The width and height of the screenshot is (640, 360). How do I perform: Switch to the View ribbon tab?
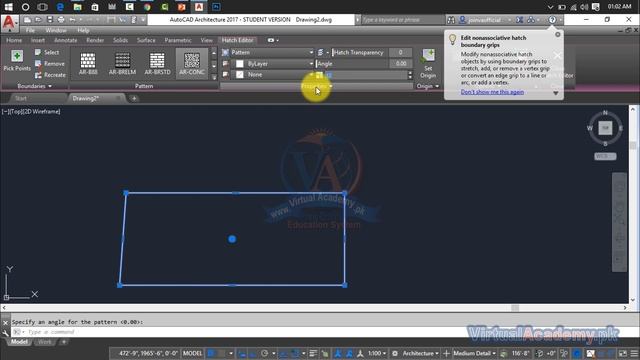click(x=207, y=40)
